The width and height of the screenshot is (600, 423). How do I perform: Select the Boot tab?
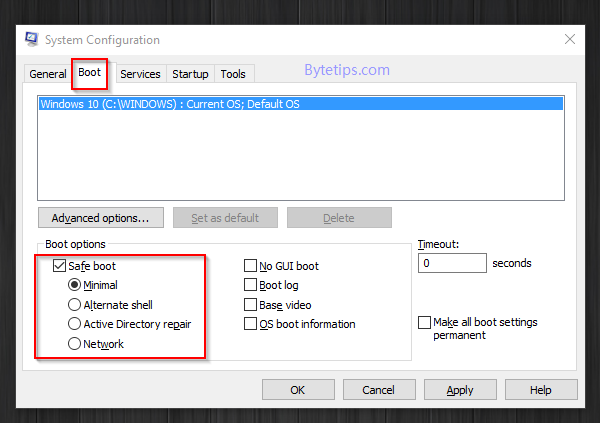[x=90, y=72]
